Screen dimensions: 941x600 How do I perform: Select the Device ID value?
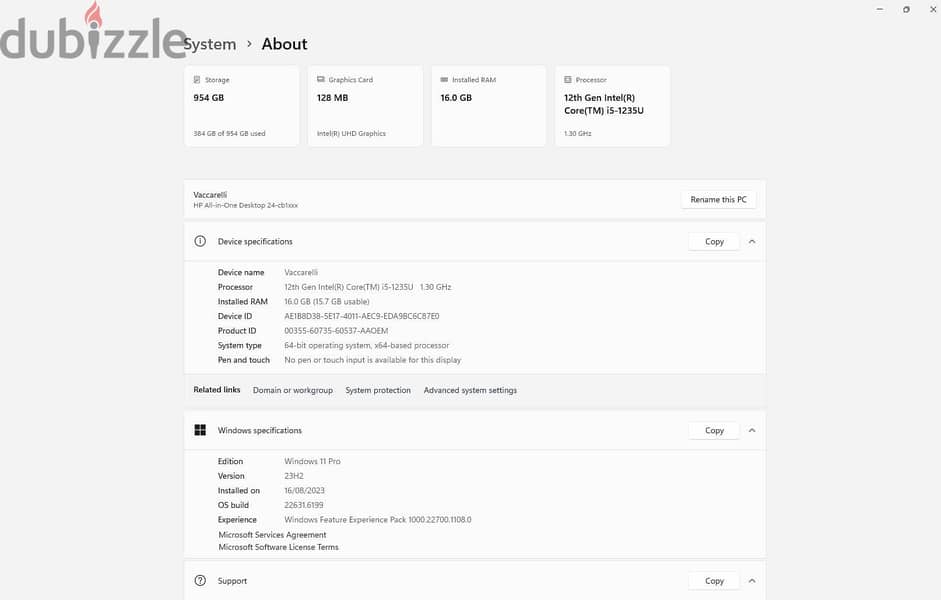tap(362, 316)
